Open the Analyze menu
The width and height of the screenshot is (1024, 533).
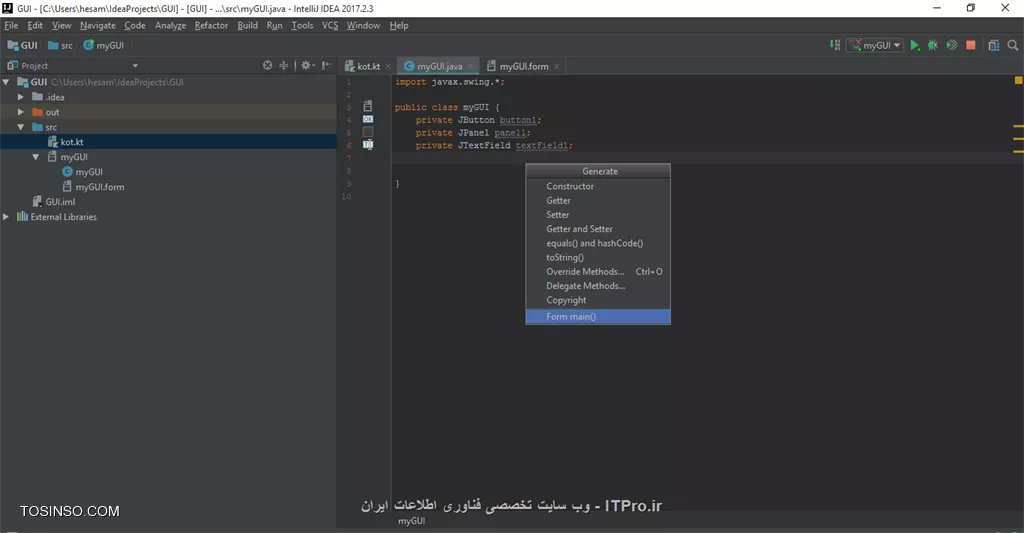(170, 25)
